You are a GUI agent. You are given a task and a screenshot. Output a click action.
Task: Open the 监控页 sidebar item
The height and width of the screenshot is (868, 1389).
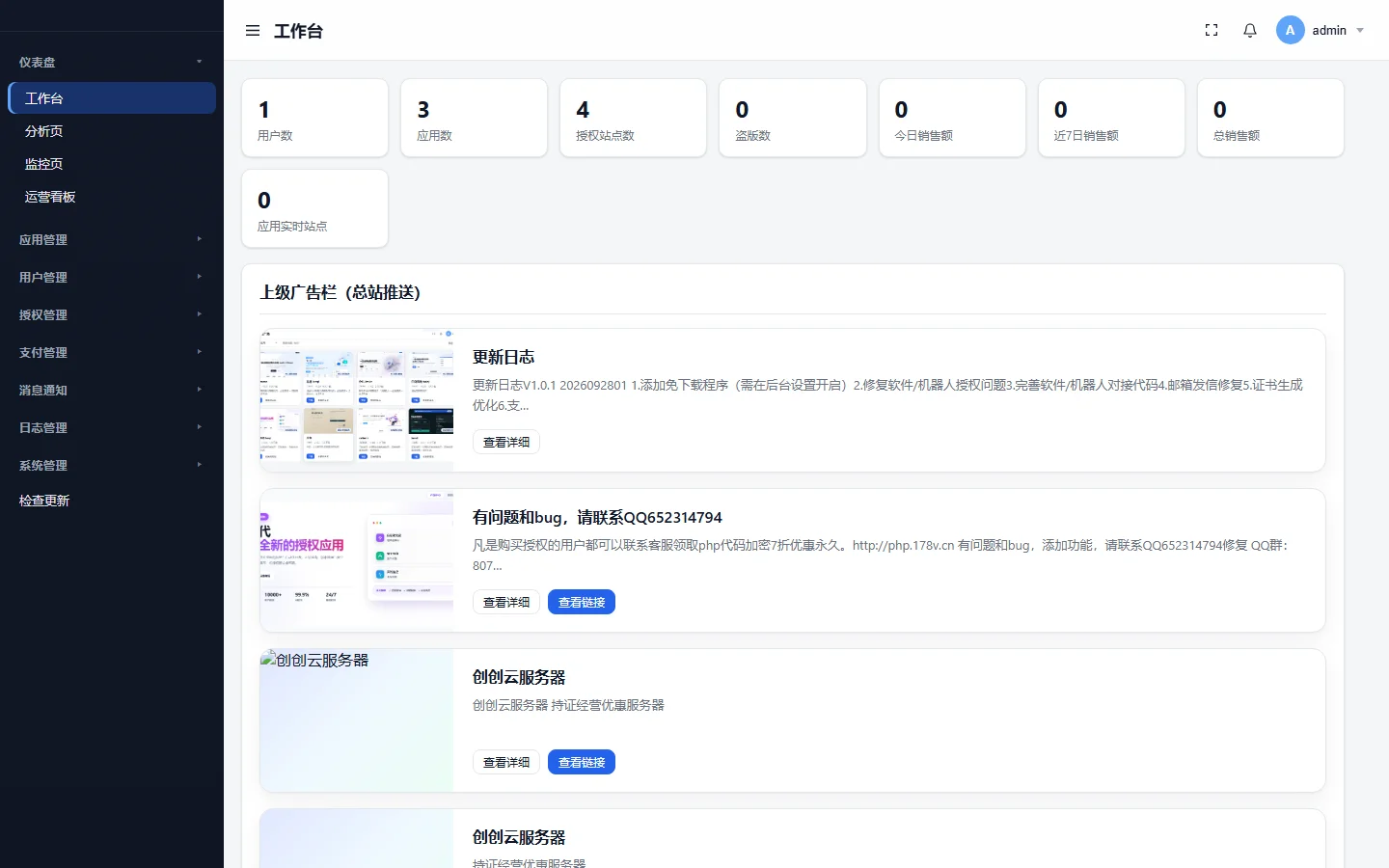(112, 164)
